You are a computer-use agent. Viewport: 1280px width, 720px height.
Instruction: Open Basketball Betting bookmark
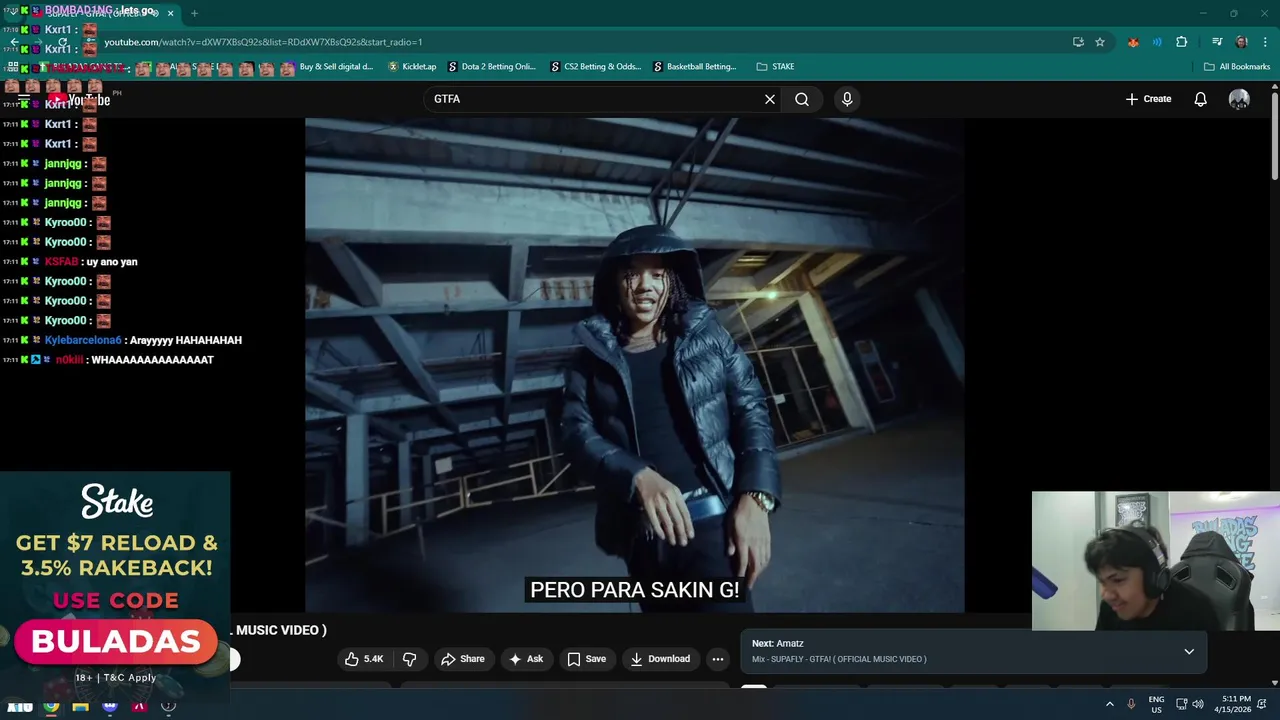[695, 67]
